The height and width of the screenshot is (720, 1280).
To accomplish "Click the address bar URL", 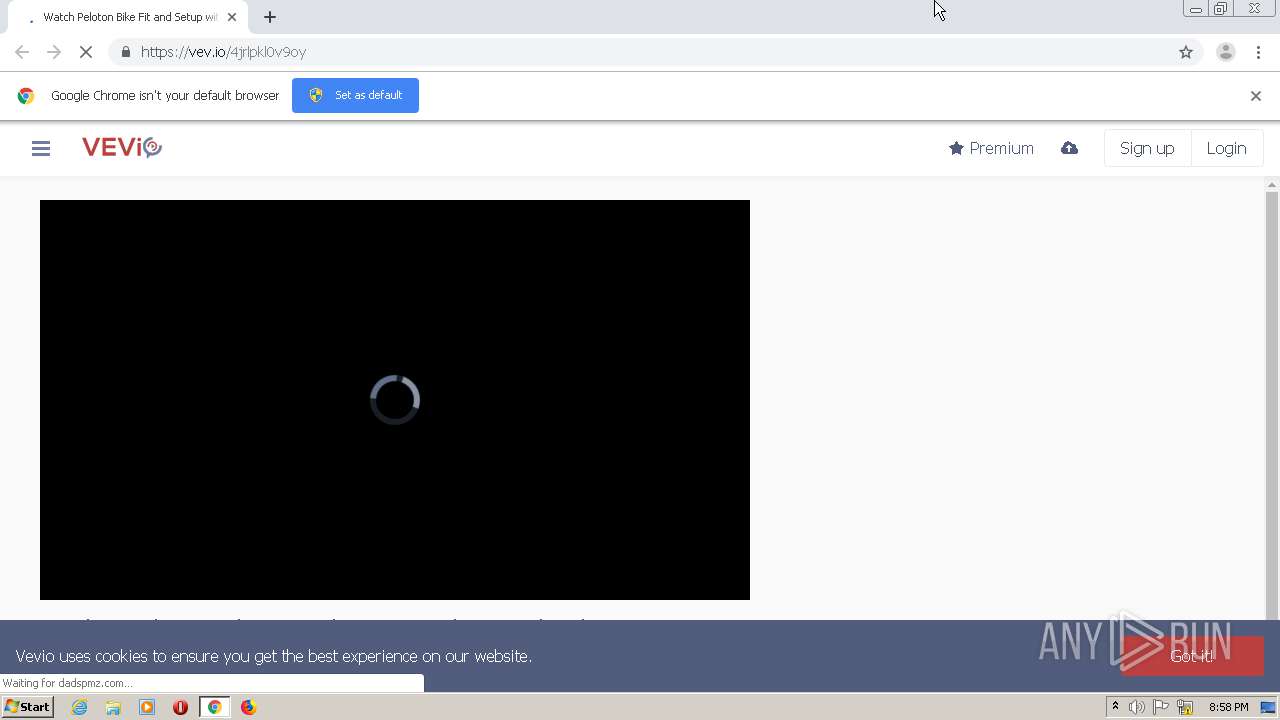I will [223, 52].
